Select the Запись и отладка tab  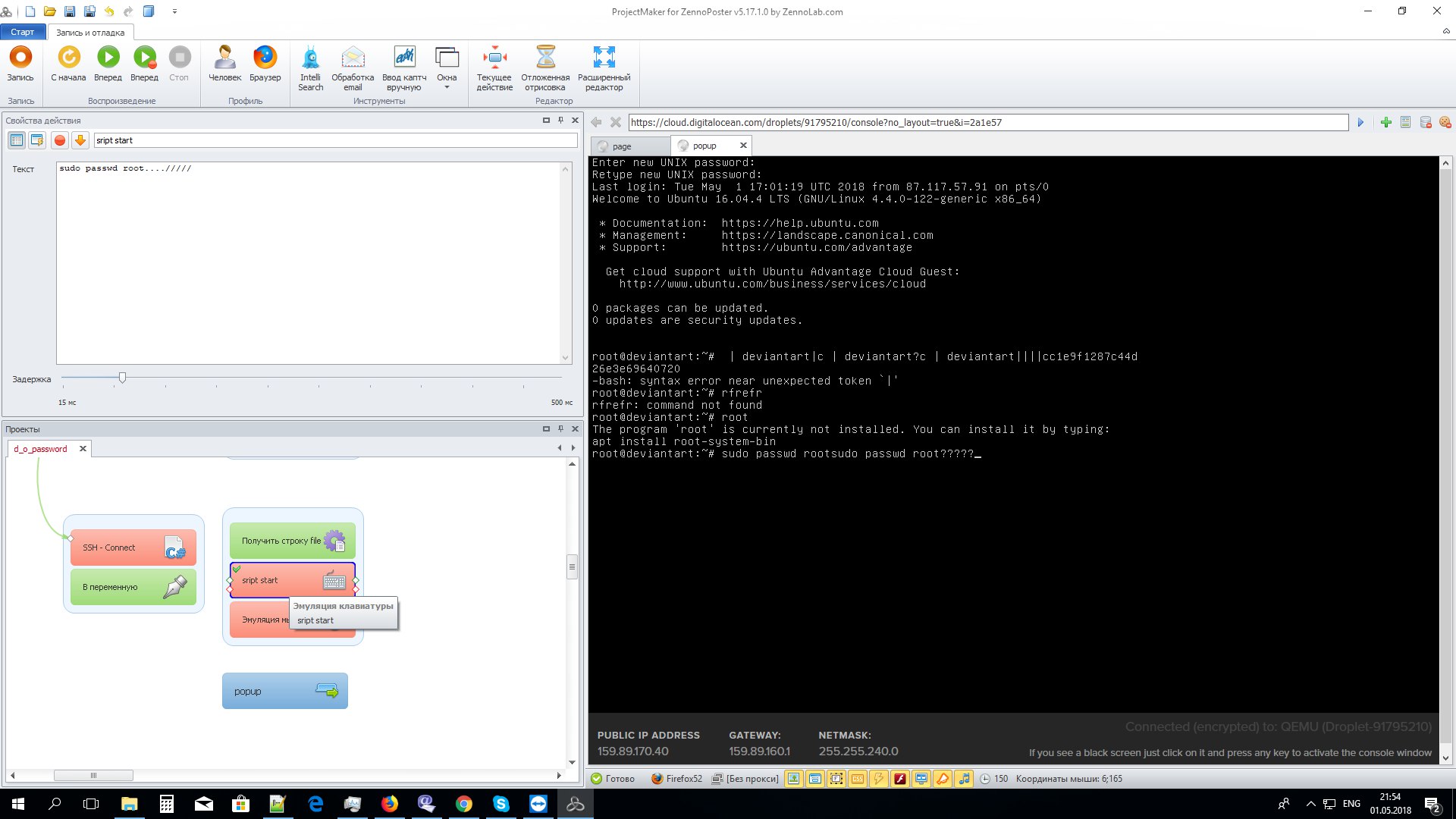[90, 33]
